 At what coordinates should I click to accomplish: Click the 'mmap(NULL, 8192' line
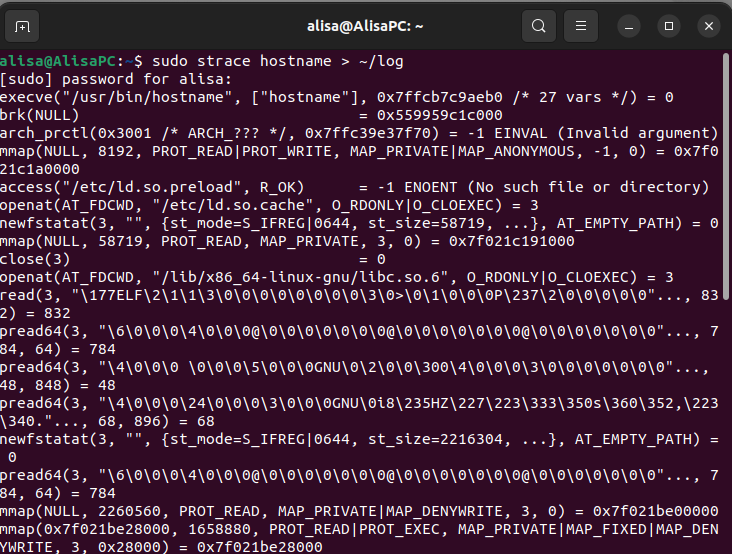[359, 160]
